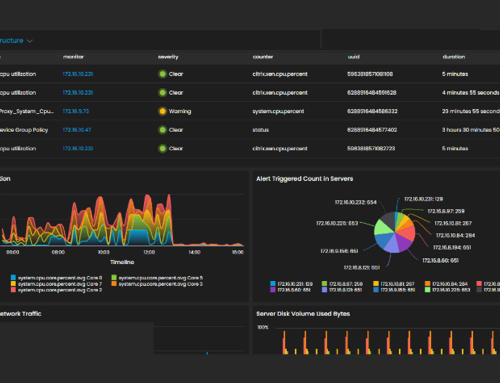This screenshot has height=383, width=500.
Task: Toggle the lavender 172.16.8.121 pie legend entry
Action: point(342,290)
